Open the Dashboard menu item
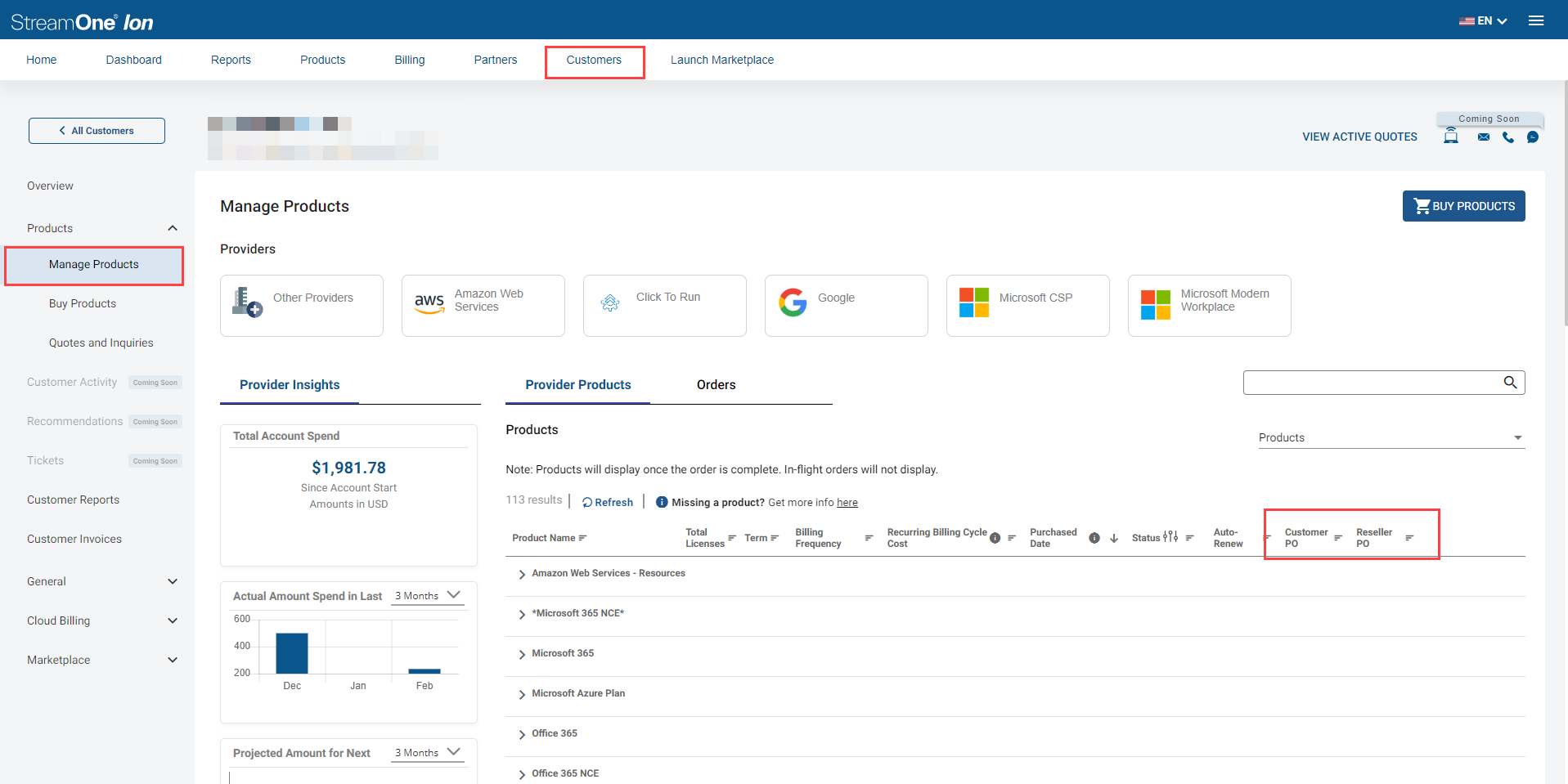This screenshot has height=784, width=1568. pyautogui.click(x=134, y=60)
